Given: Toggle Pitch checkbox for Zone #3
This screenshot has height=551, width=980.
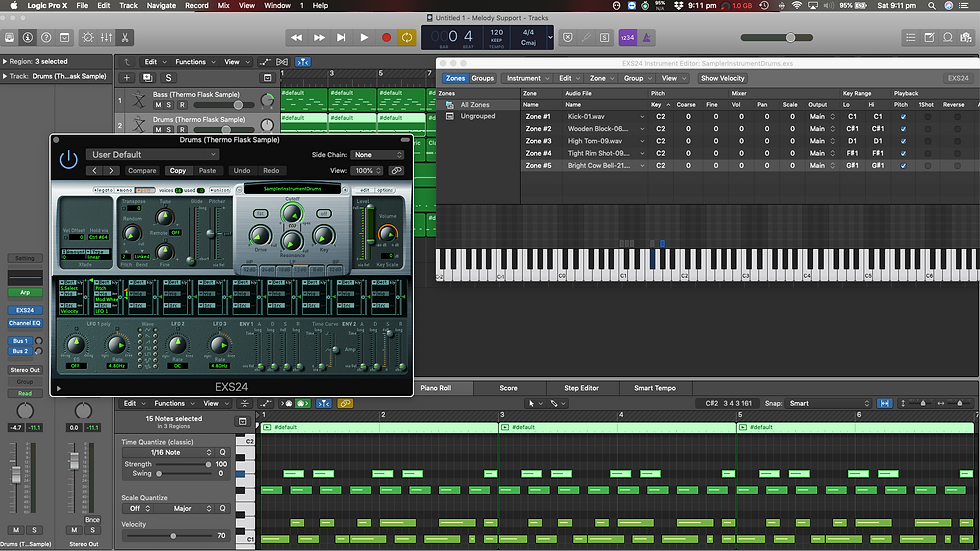Looking at the screenshot, I should click(x=902, y=141).
